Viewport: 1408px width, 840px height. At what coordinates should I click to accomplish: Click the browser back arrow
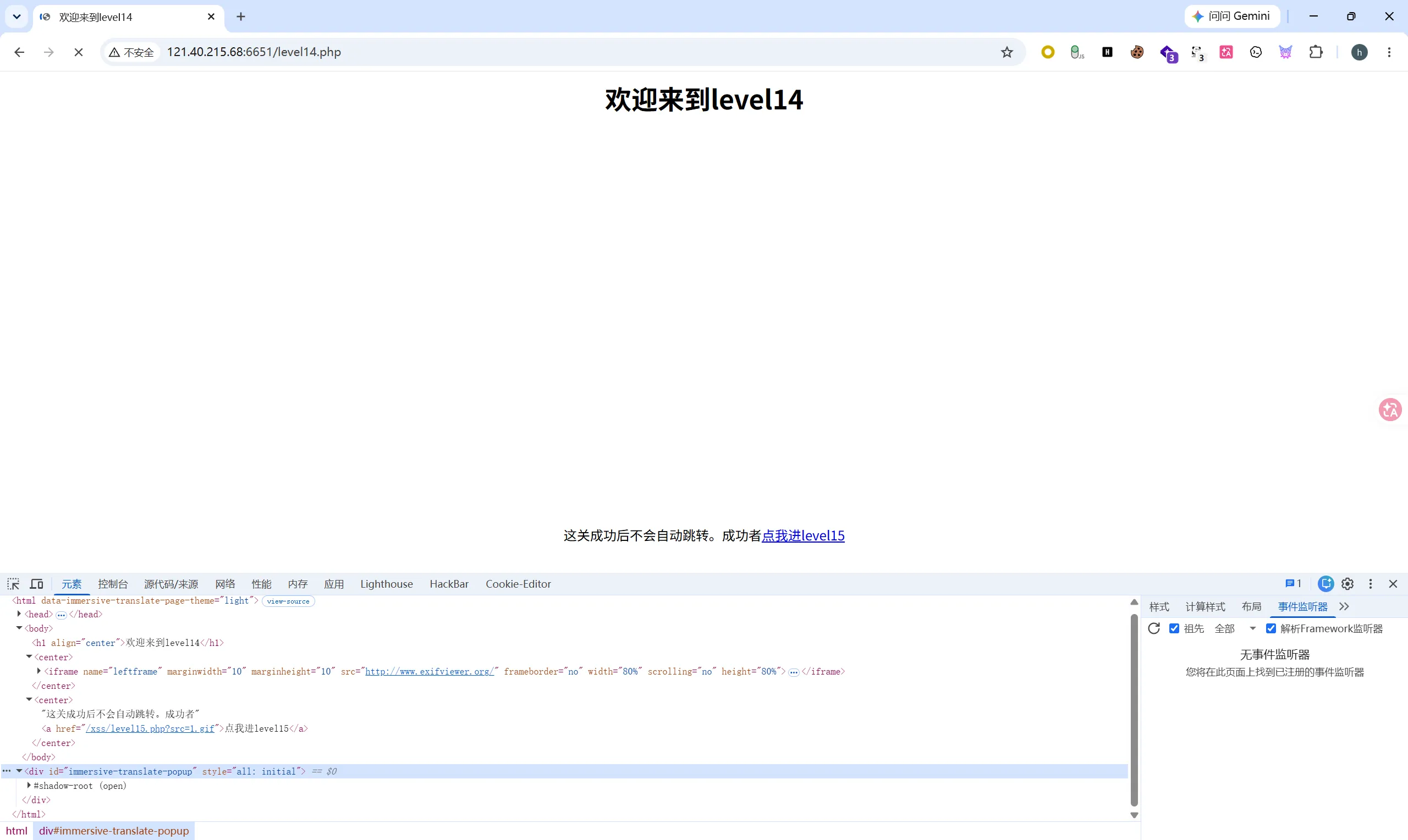tap(19, 52)
